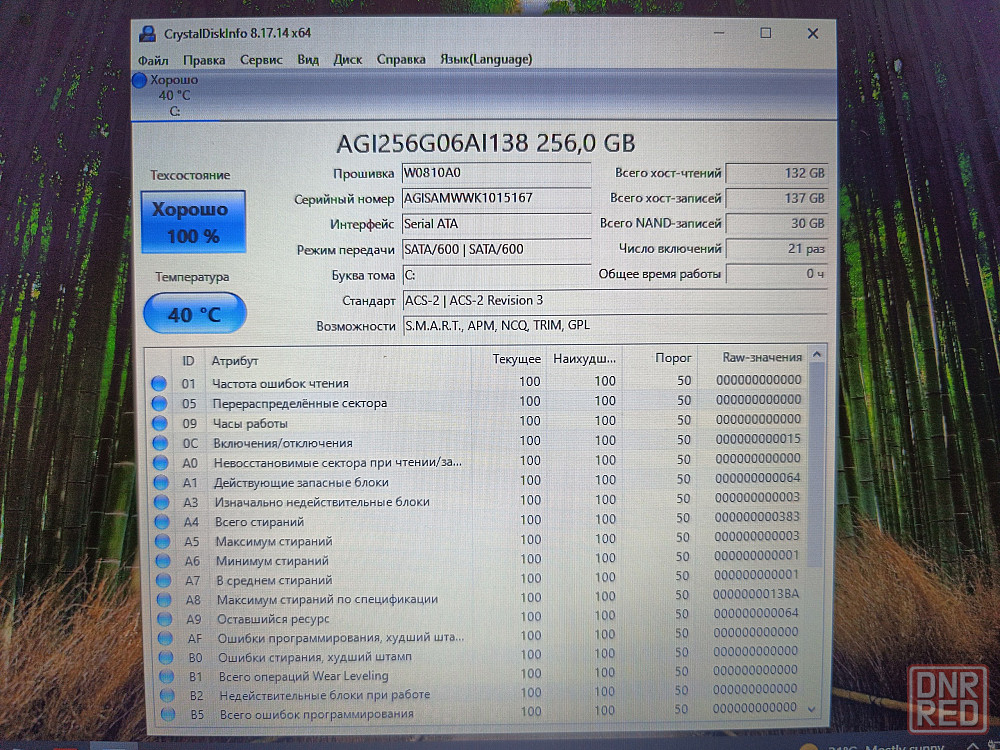Click the Текущее column header
Viewport: 1000px width, 750px height.
pos(508,359)
